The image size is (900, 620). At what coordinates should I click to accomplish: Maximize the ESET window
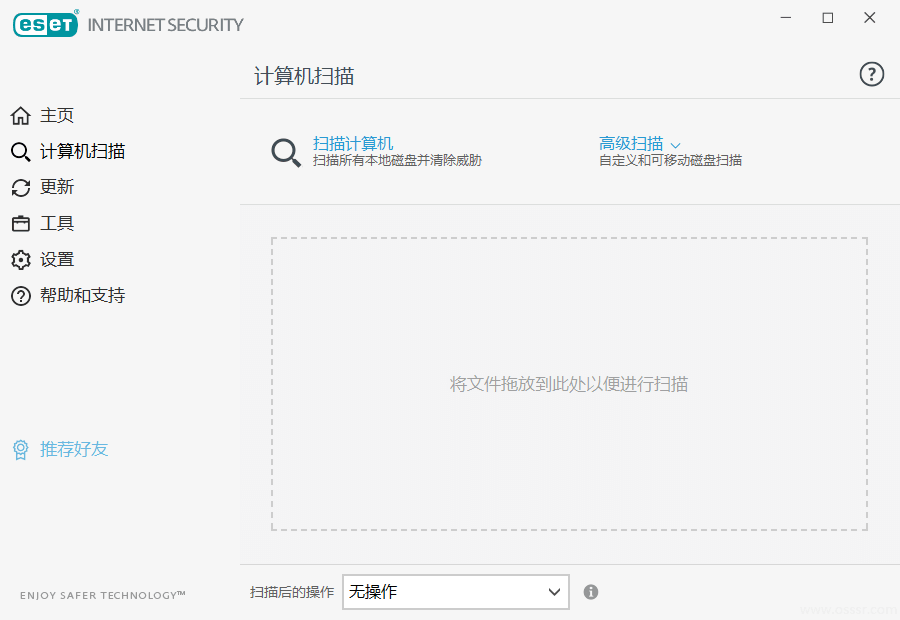[827, 18]
